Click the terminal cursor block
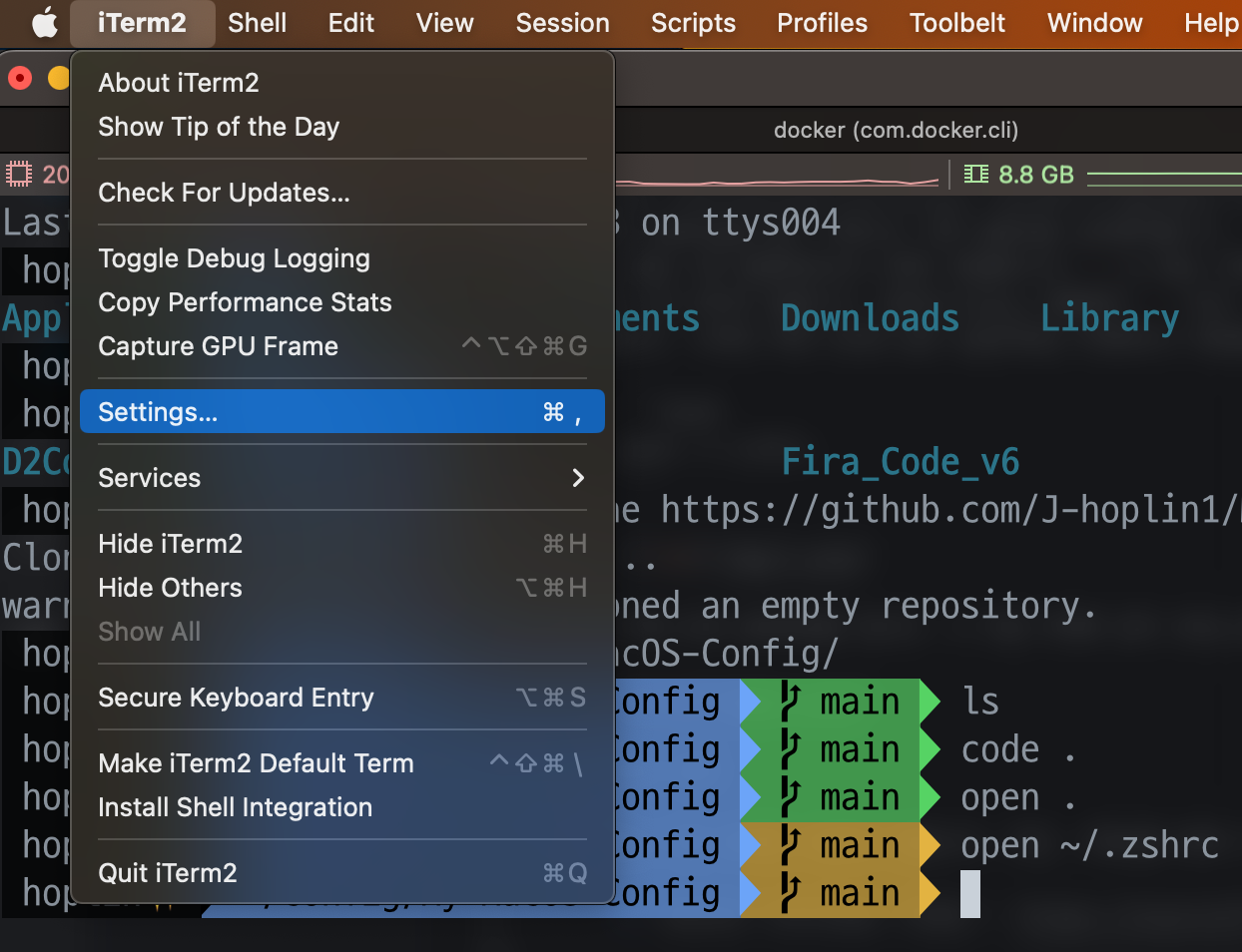Screen dimensions: 1242x952 click(x=970, y=893)
